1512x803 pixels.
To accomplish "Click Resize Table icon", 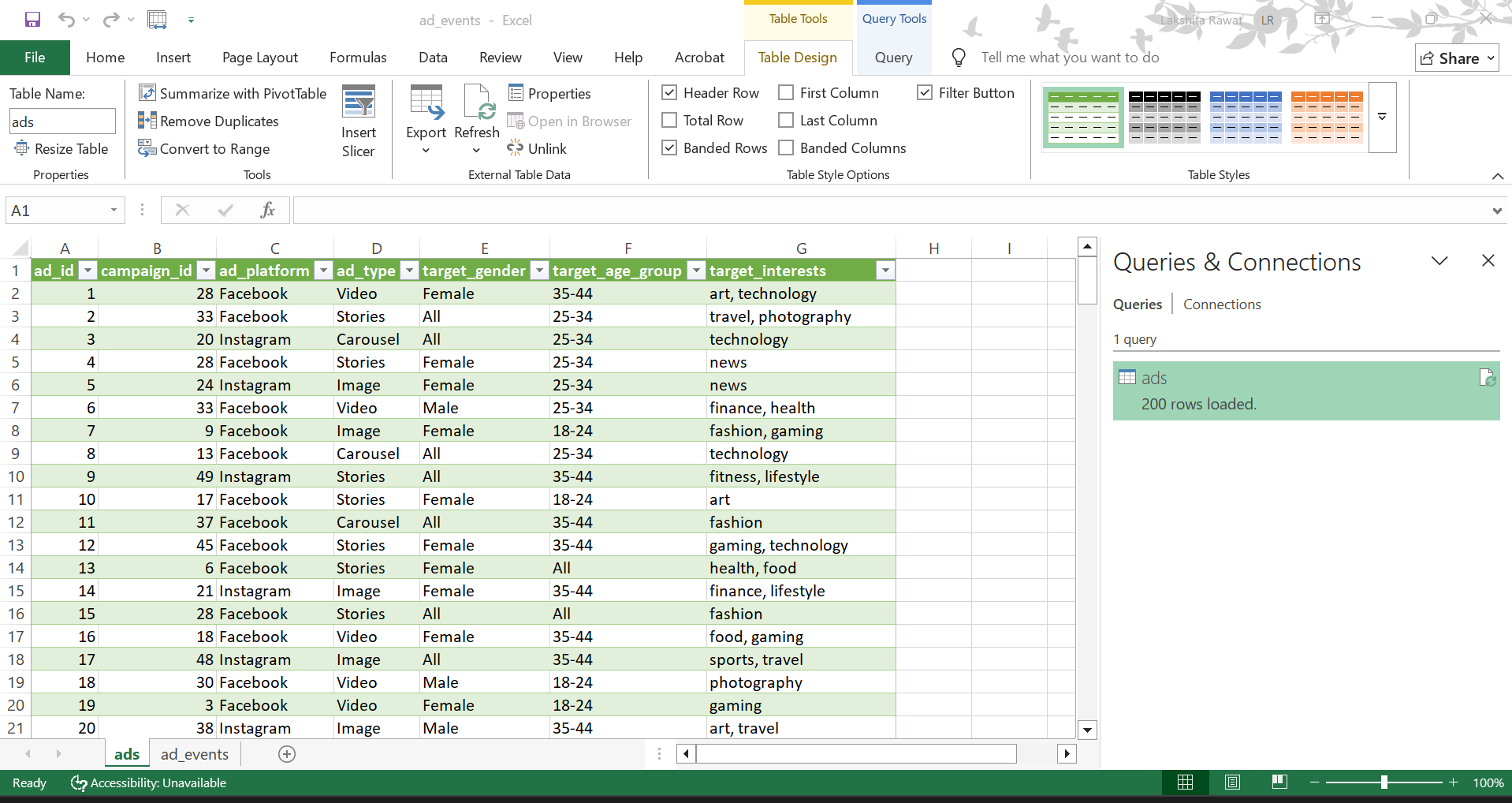I will click(x=61, y=148).
